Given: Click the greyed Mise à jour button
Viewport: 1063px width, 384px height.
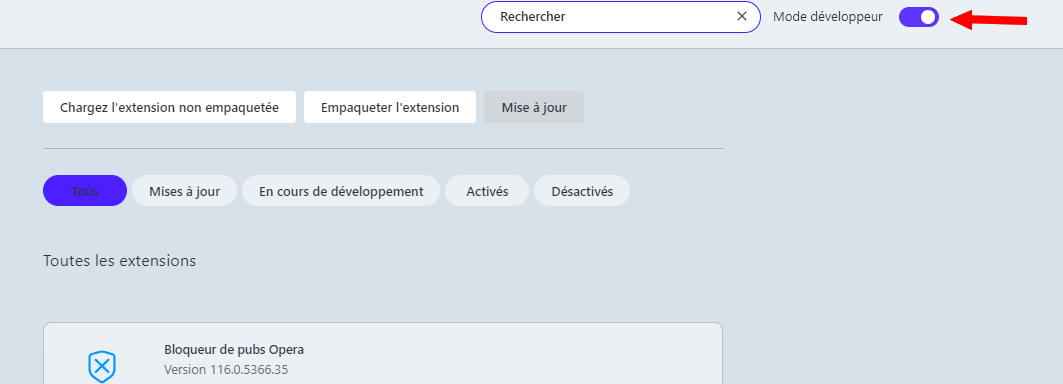Looking at the screenshot, I should (534, 107).
